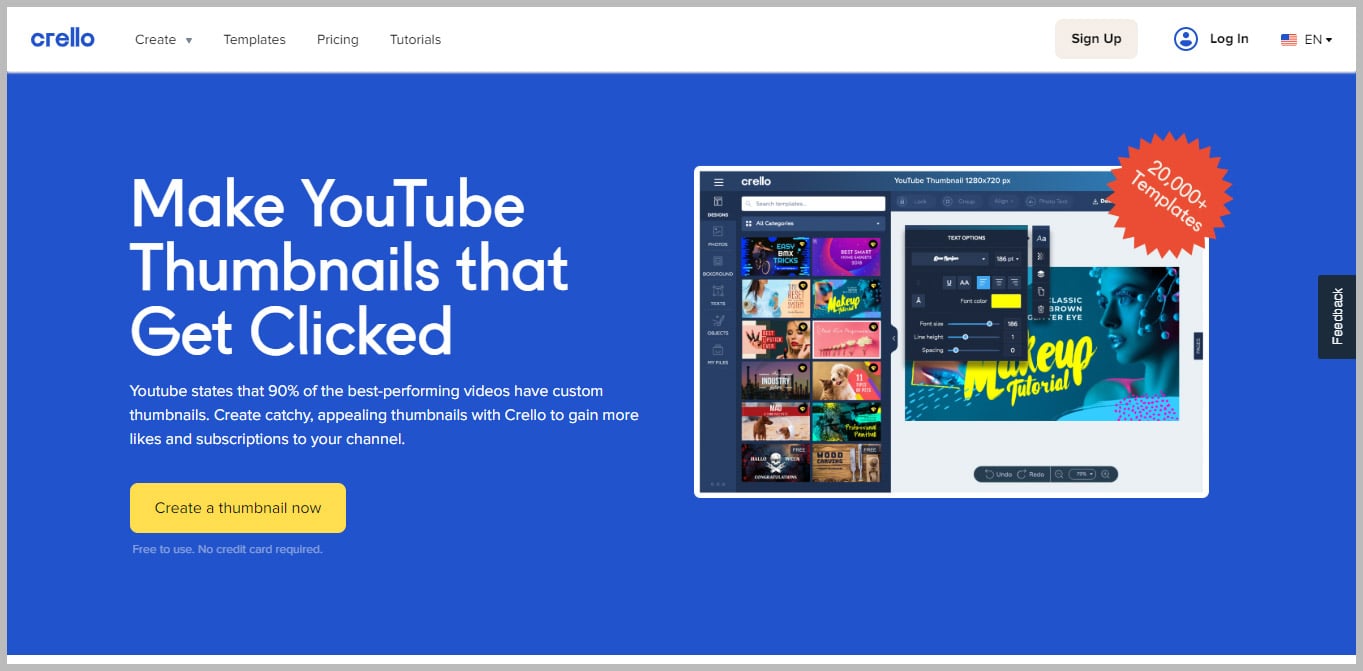
Task: Select the Best Smart Home Gadgets template
Action: pos(846,257)
